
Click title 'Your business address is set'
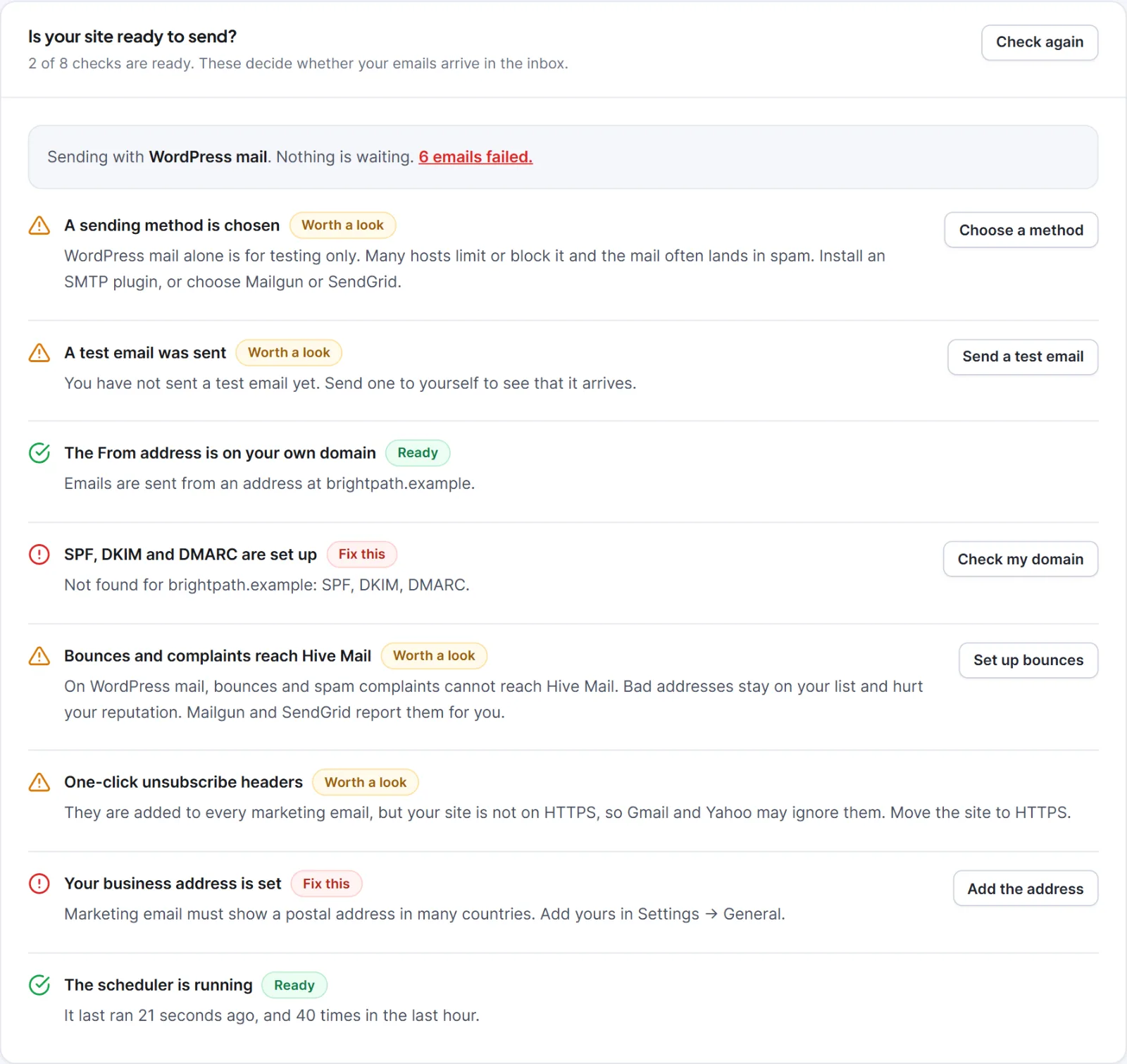coord(173,884)
